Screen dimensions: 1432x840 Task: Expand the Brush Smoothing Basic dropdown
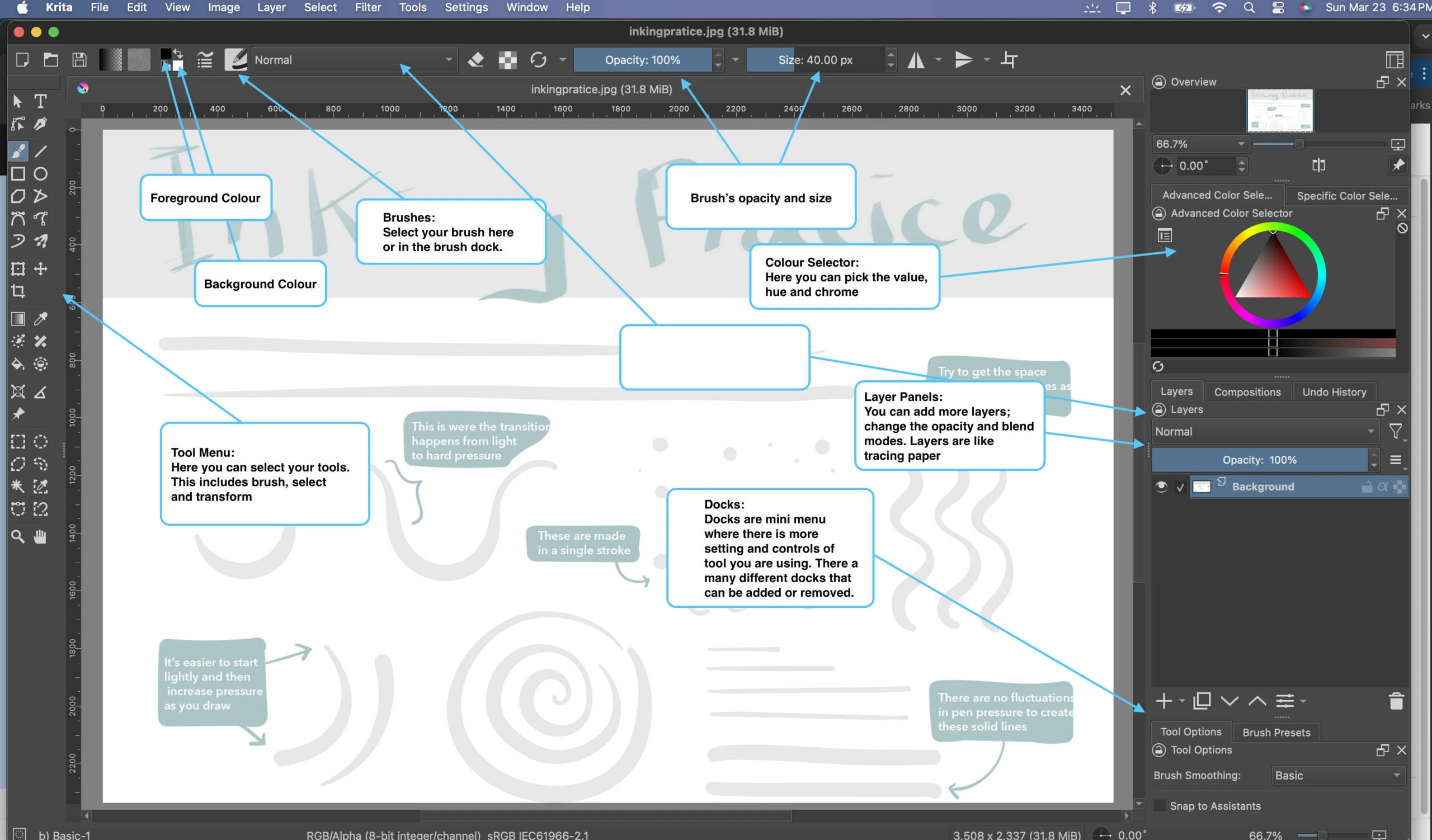pos(1337,775)
